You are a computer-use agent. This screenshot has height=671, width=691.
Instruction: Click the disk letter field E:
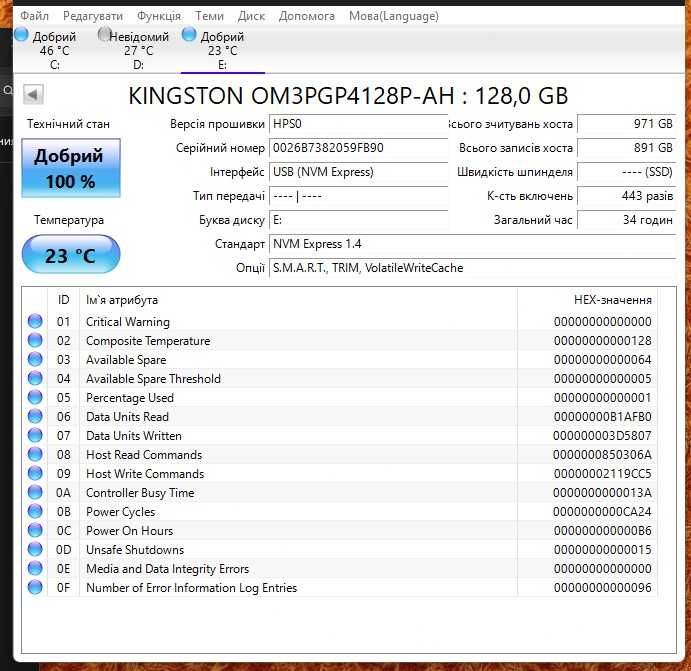click(358, 220)
